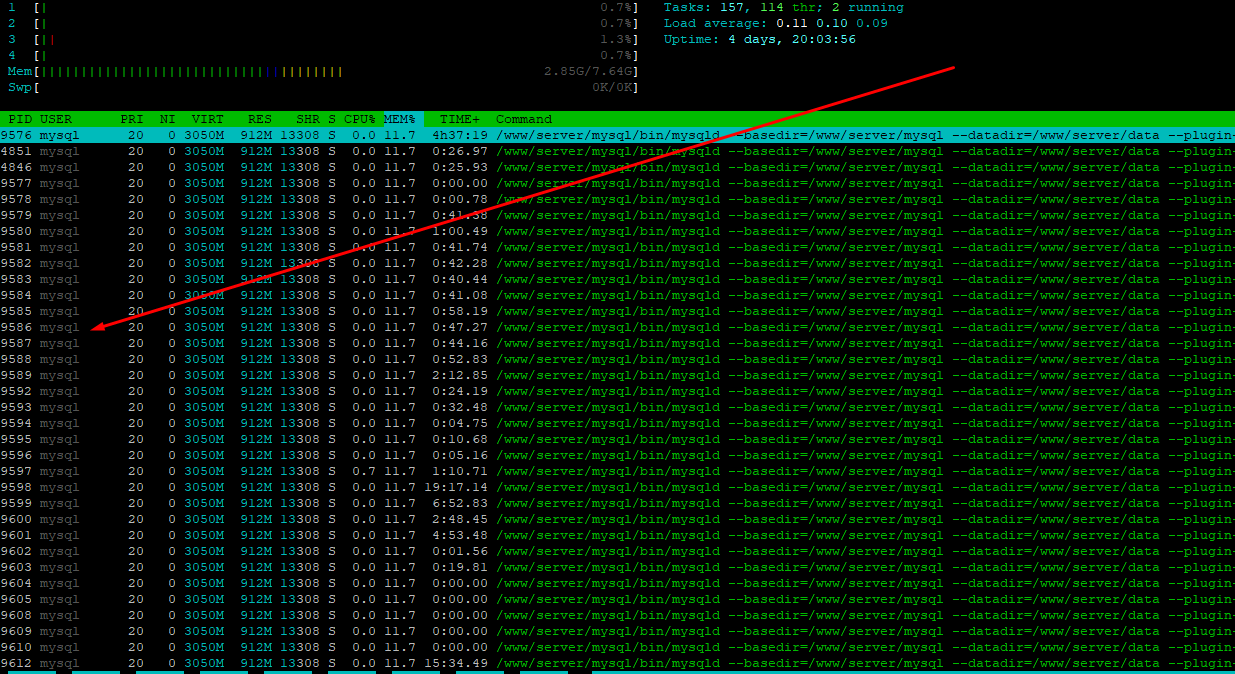Click the PRI column header
Image resolution: width=1235 pixels, height=674 pixels.
tap(132, 119)
